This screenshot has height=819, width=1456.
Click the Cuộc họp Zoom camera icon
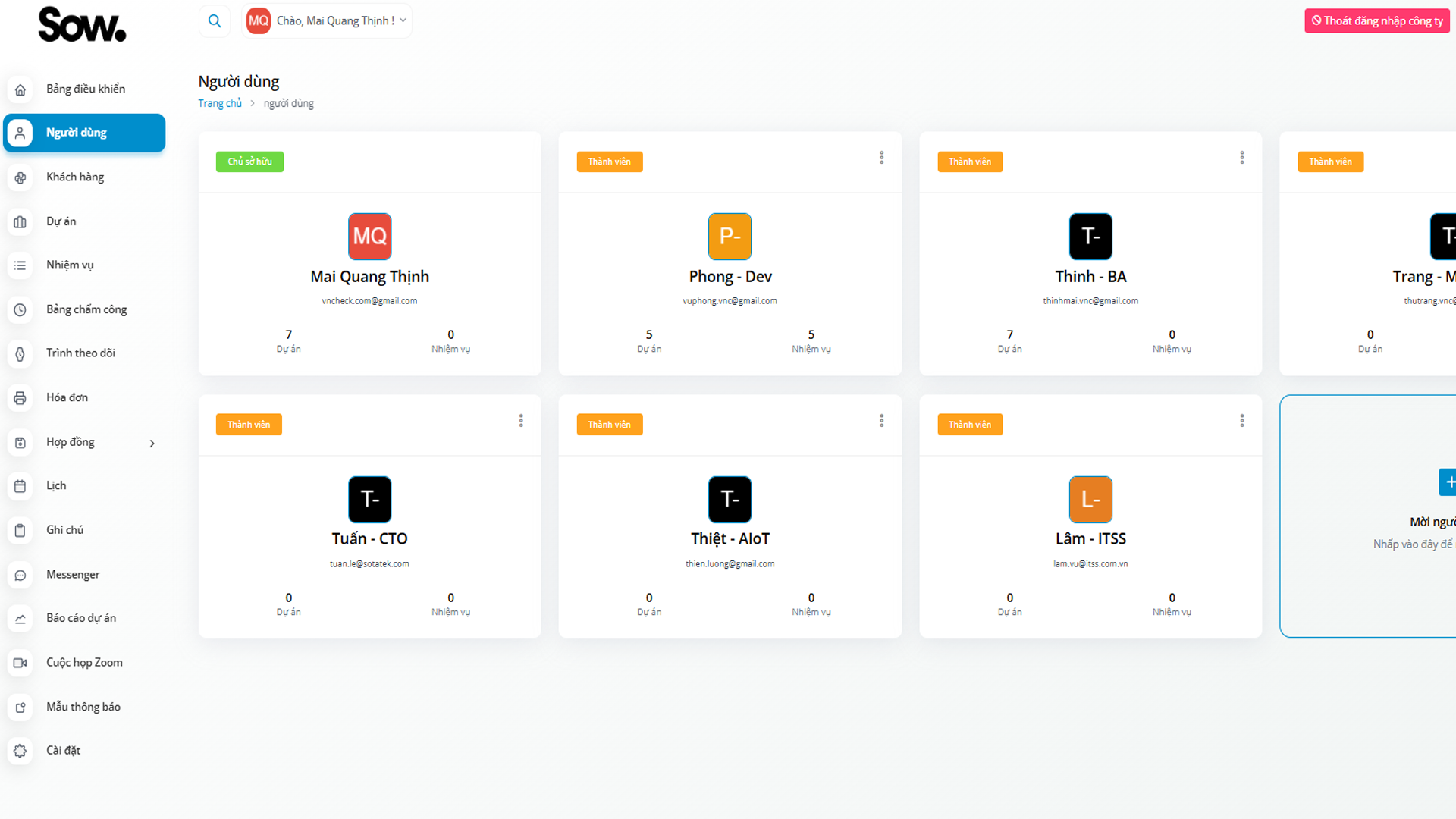[x=20, y=663]
